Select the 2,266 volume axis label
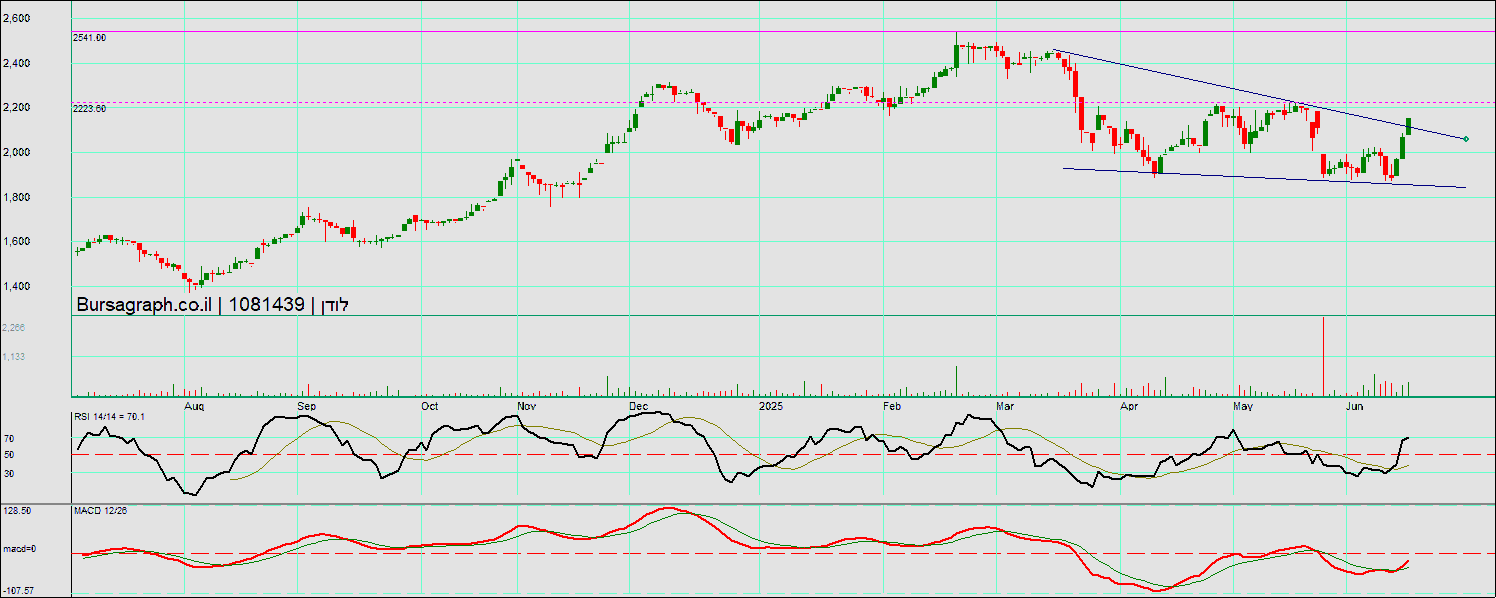The image size is (1496, 598). coord(14,327)
